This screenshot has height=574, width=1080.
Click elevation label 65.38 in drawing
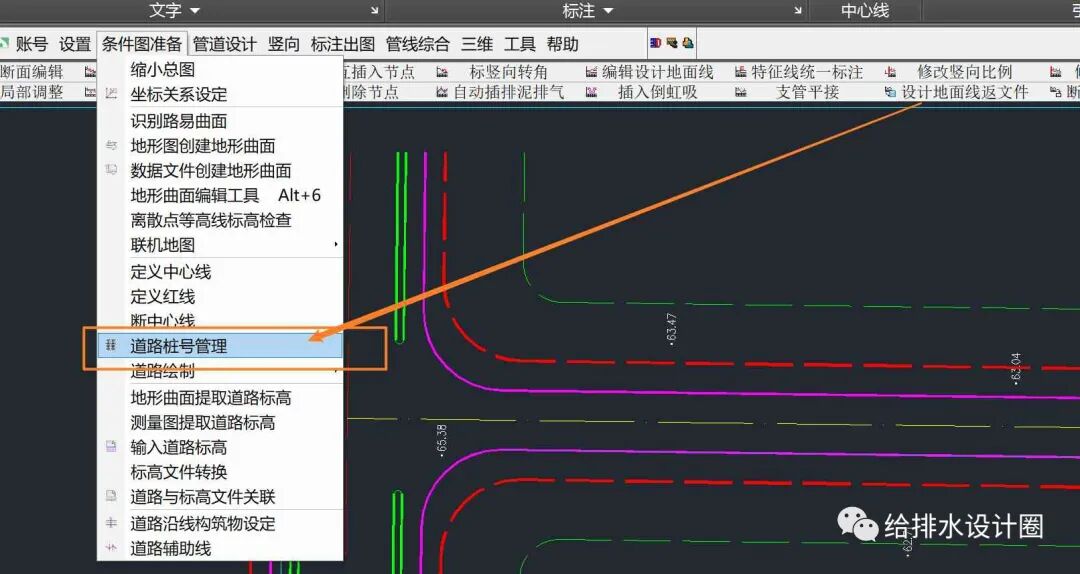(x=442, y=440)
